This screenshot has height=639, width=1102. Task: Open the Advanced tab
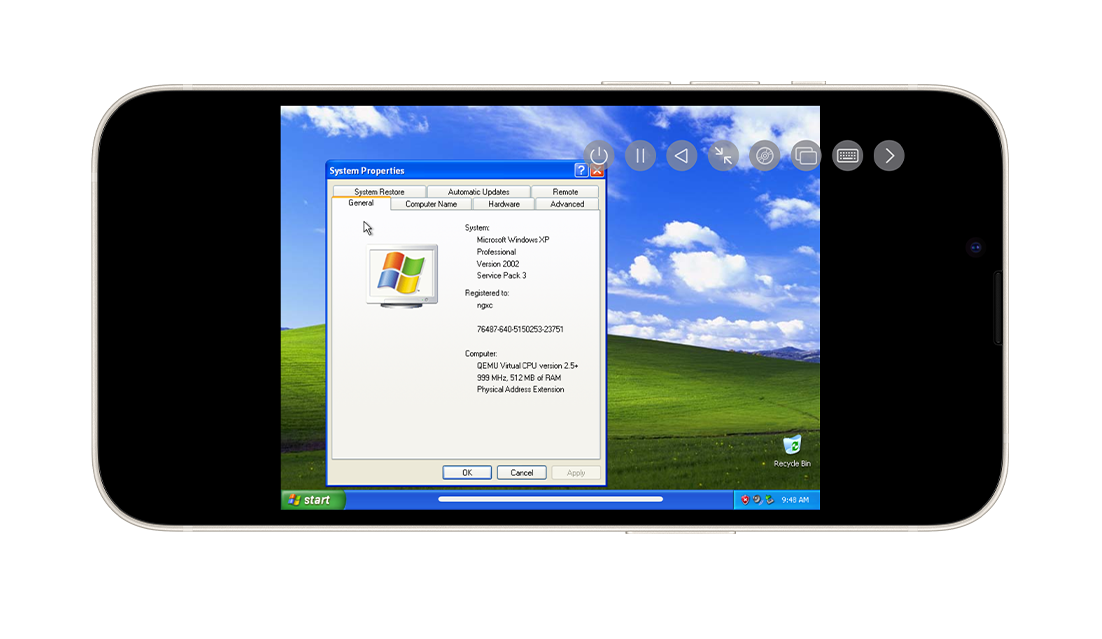567,204
